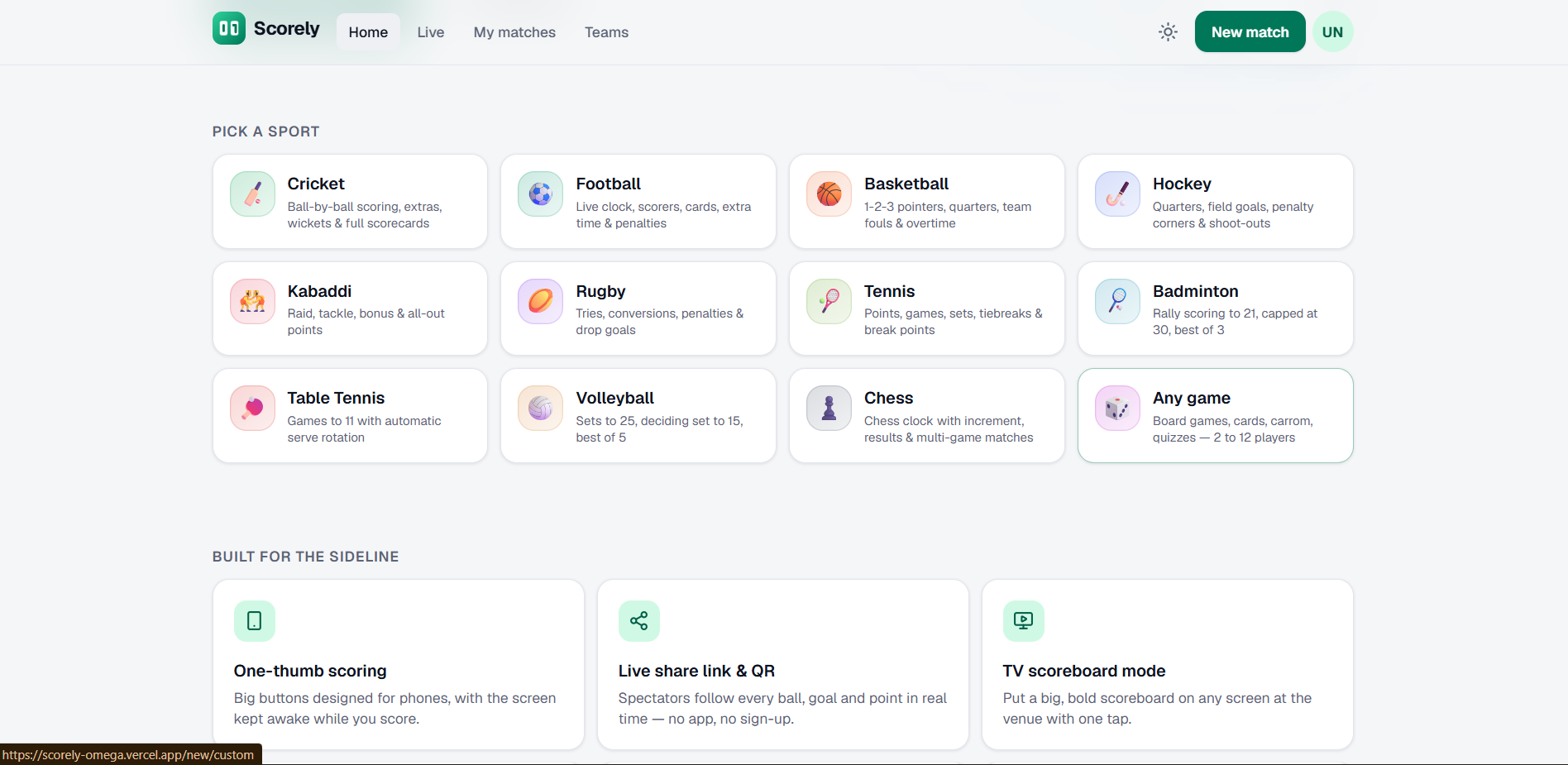Click the 'BUILT FOR THE SIDELINE' heading
This screenshot has height=765, width=1568.
click(x=305, y=557)
